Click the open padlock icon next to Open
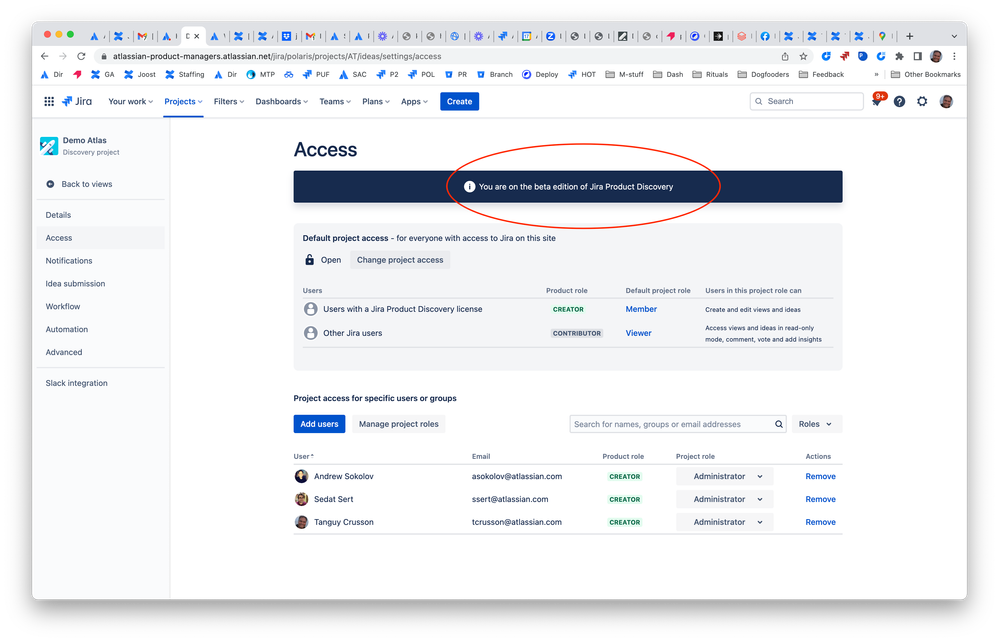Viewport: 999px width, 642px height. pos(310,260)
